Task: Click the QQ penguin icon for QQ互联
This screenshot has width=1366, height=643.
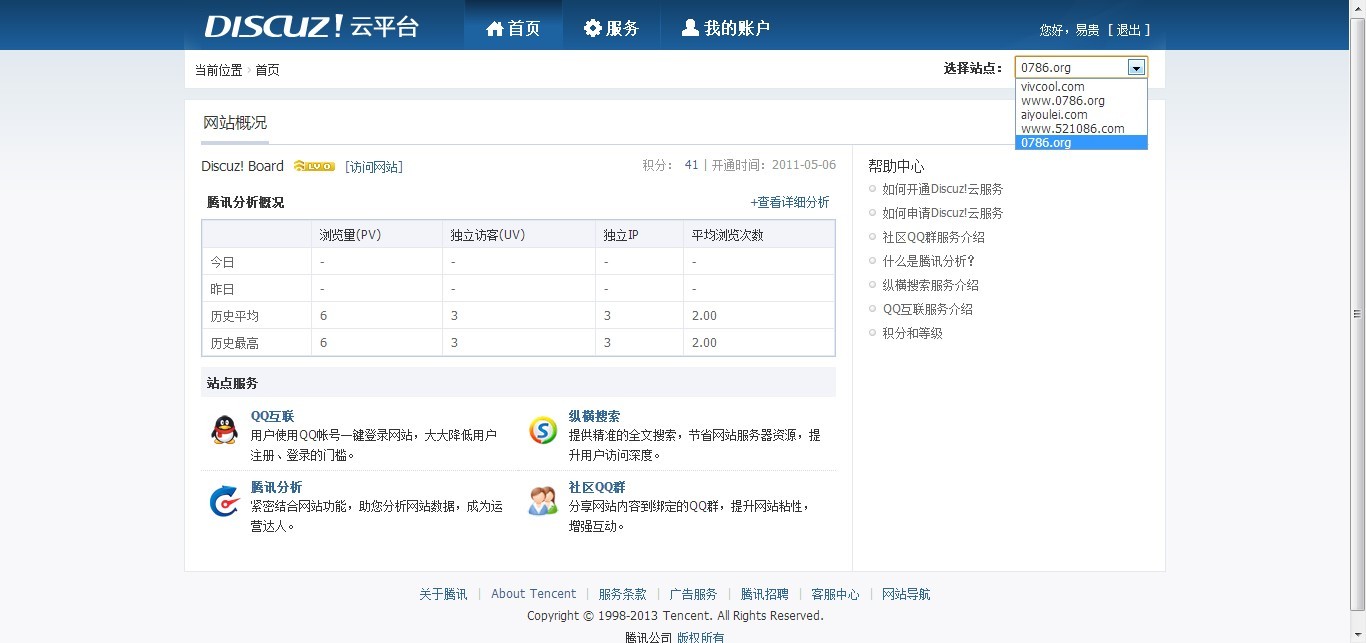Action: click(225, 430)
